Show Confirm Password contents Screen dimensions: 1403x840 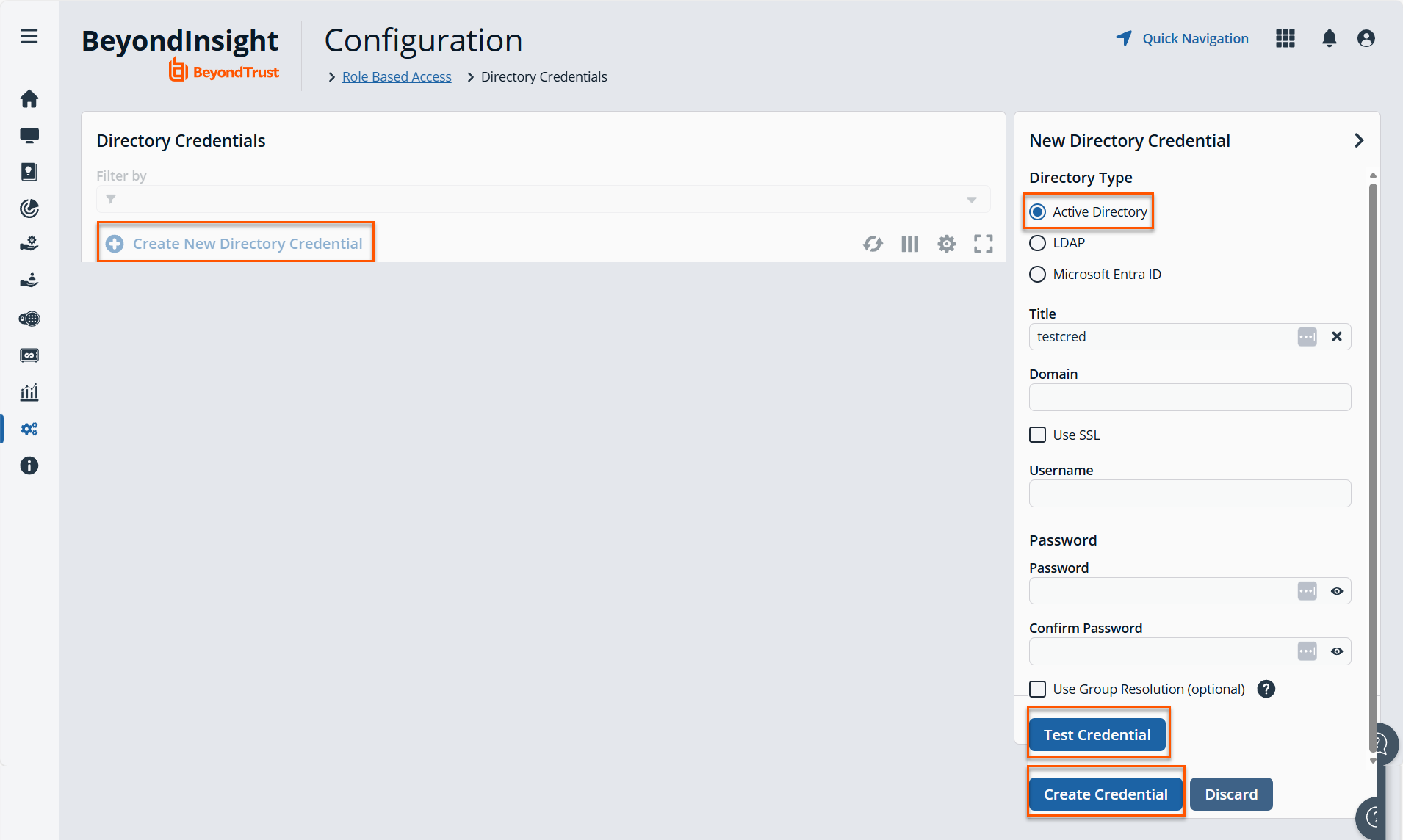pos(1337,651)
